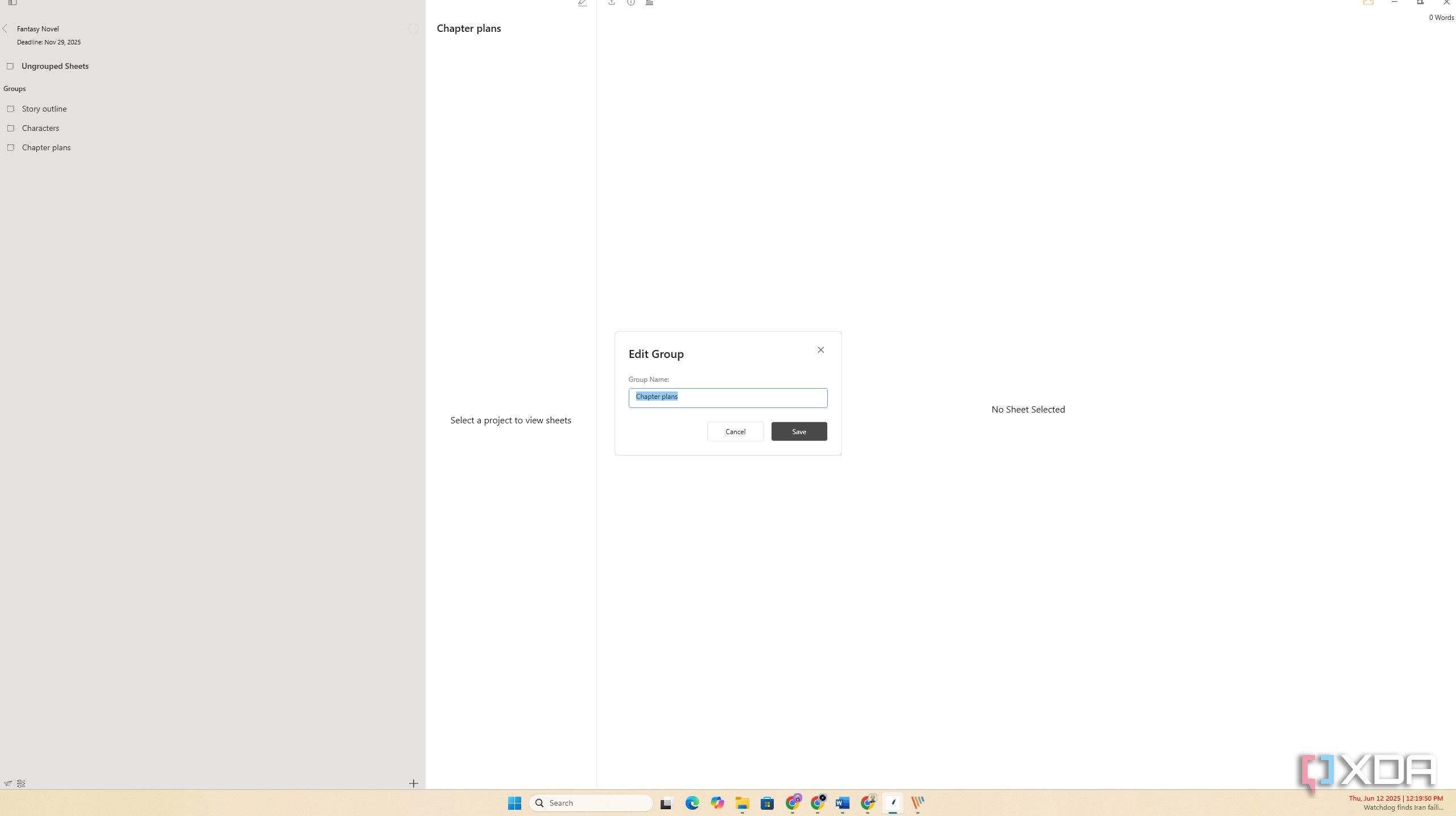Open the striped colorful taskbar app icon
Screen dimensions: 1456x816
tap(918, 803)
